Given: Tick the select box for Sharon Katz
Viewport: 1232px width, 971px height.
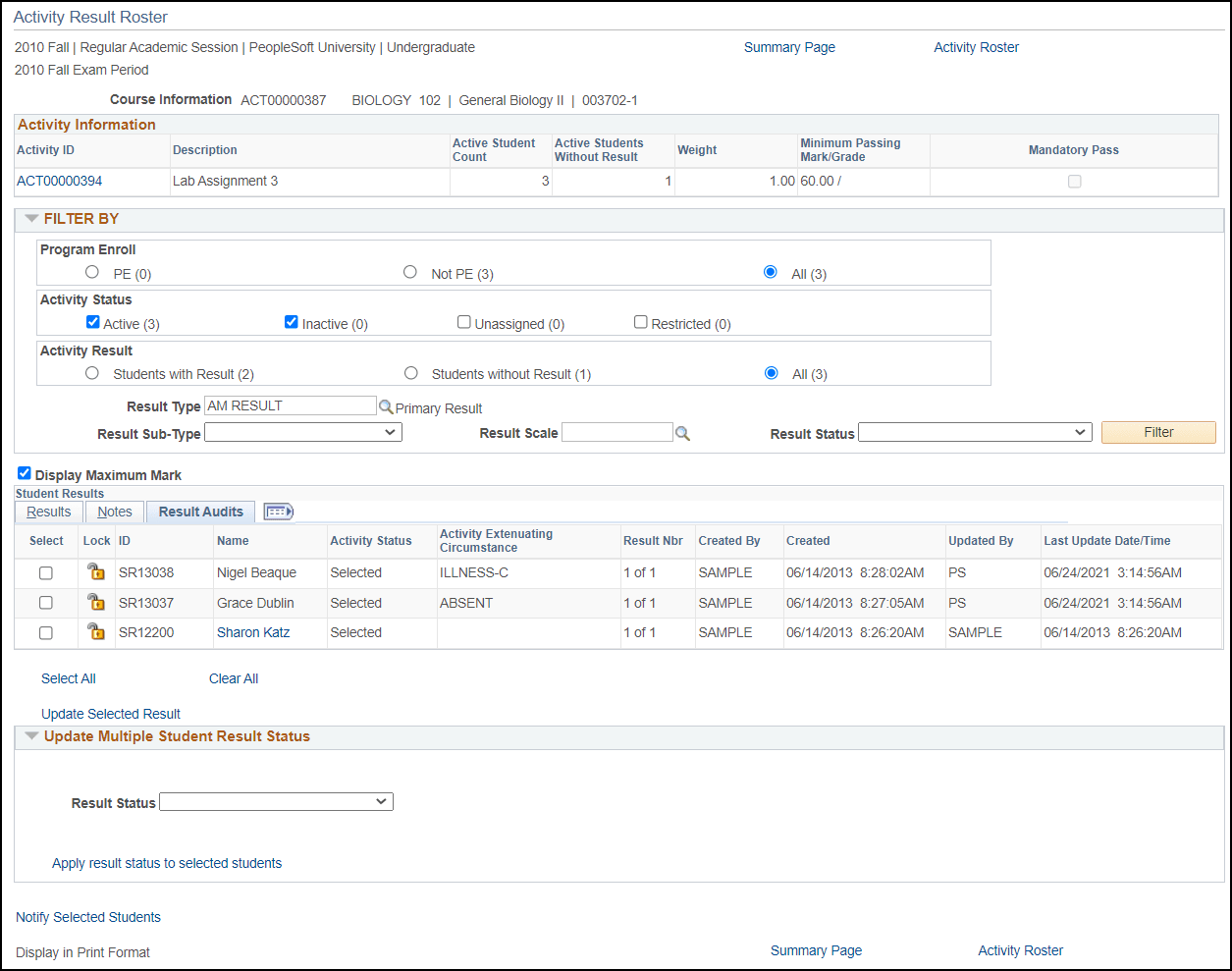Looking at the screenshot, I should coord(45,633).
